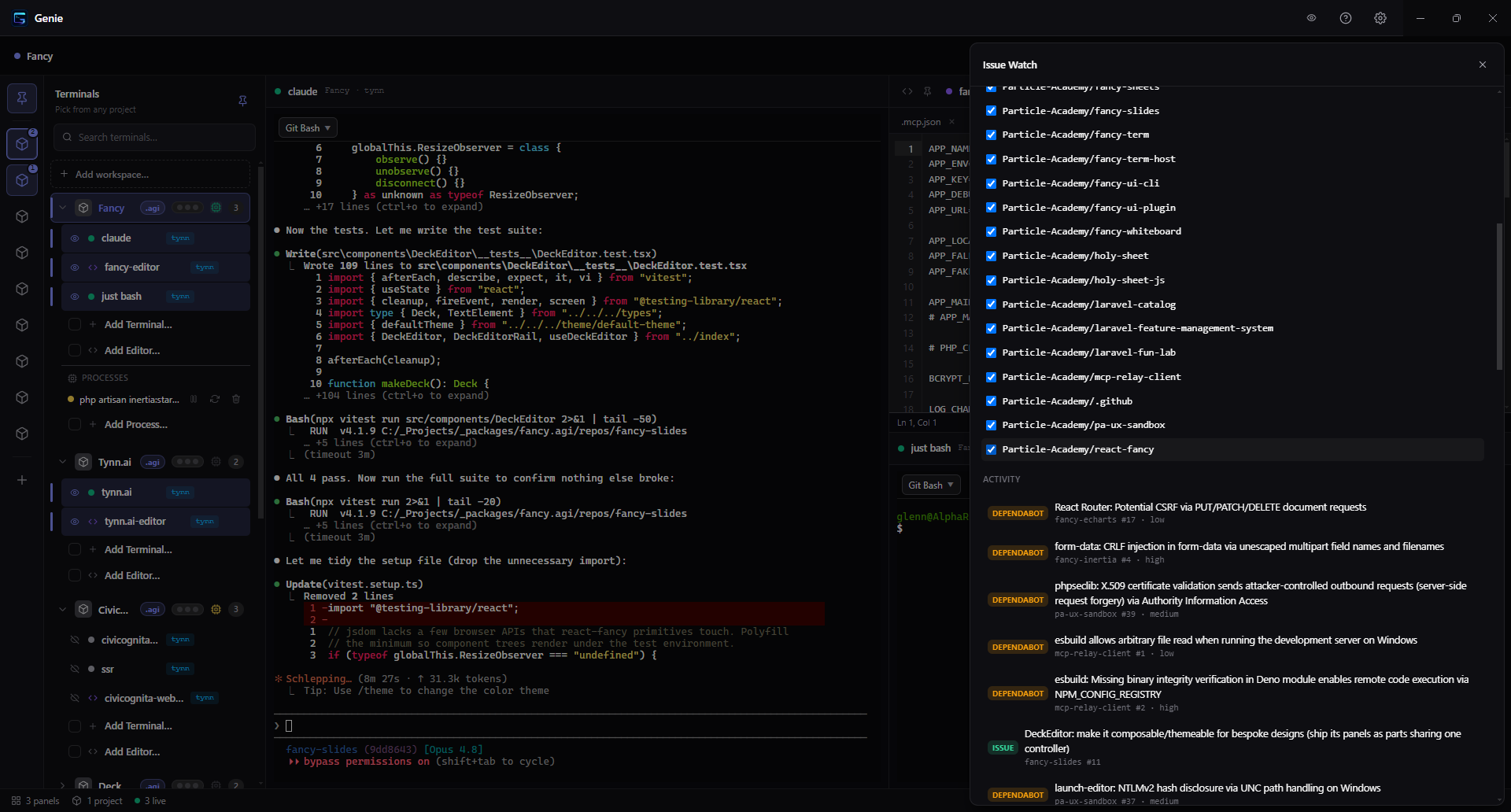Image resolution: width=1511 pixels, height=812 pixels.
Task: Hide the fancy-editor via eye icon
Action: 75,268
